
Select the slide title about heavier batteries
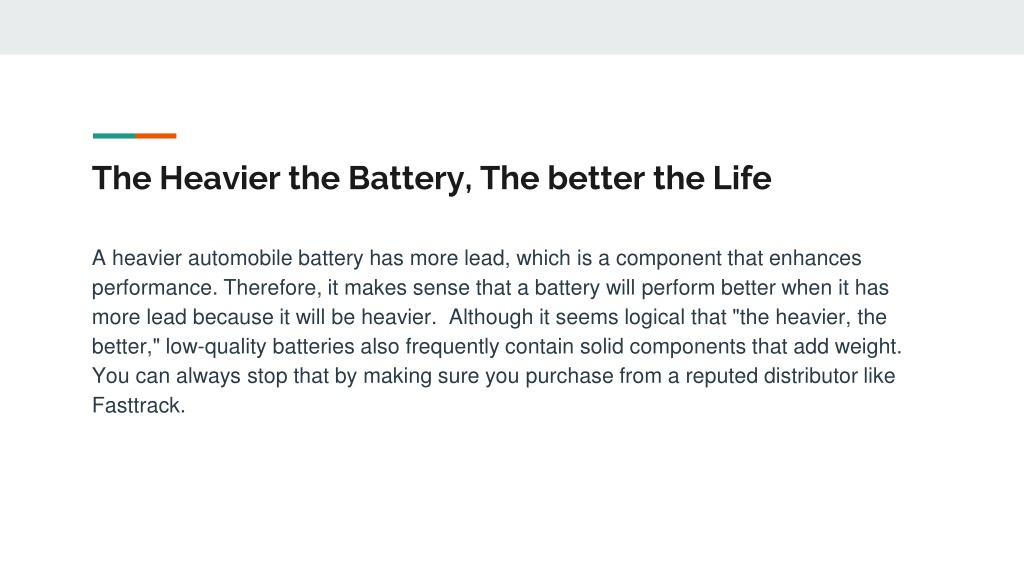pyautogui.click(x=432, y=178)
